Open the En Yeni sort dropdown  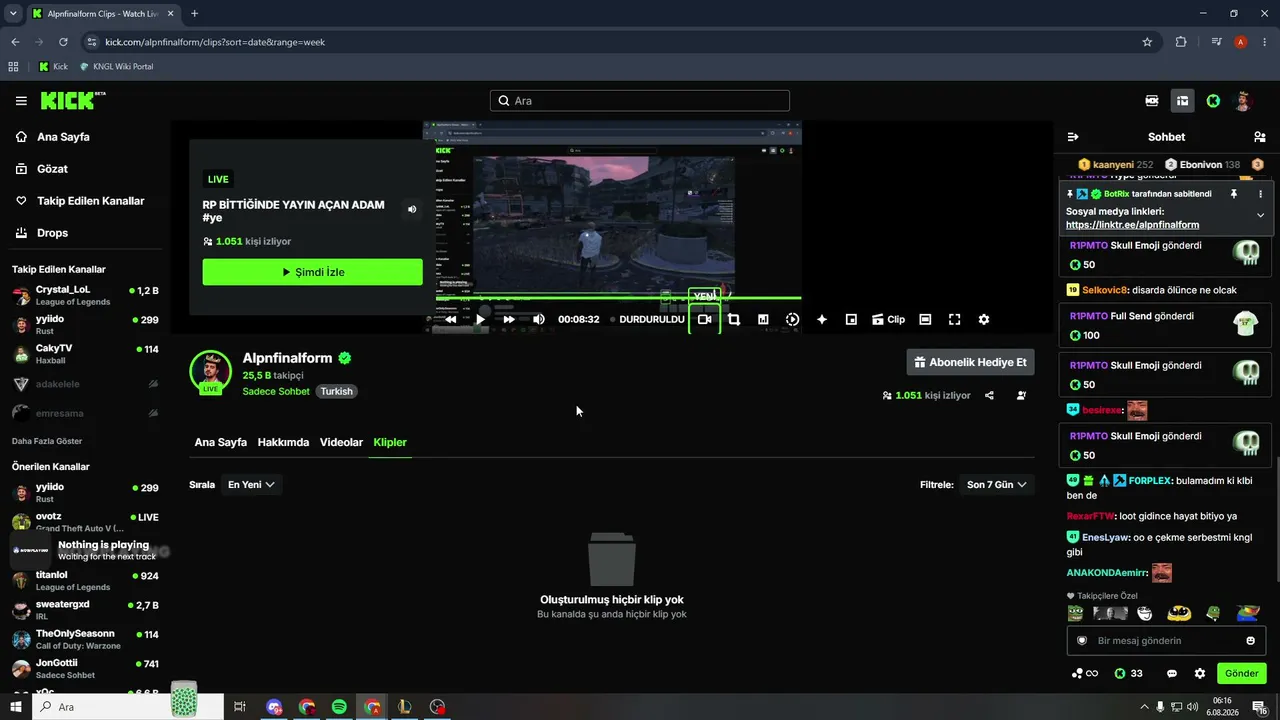pyautogui.click(x=251, y=484)
